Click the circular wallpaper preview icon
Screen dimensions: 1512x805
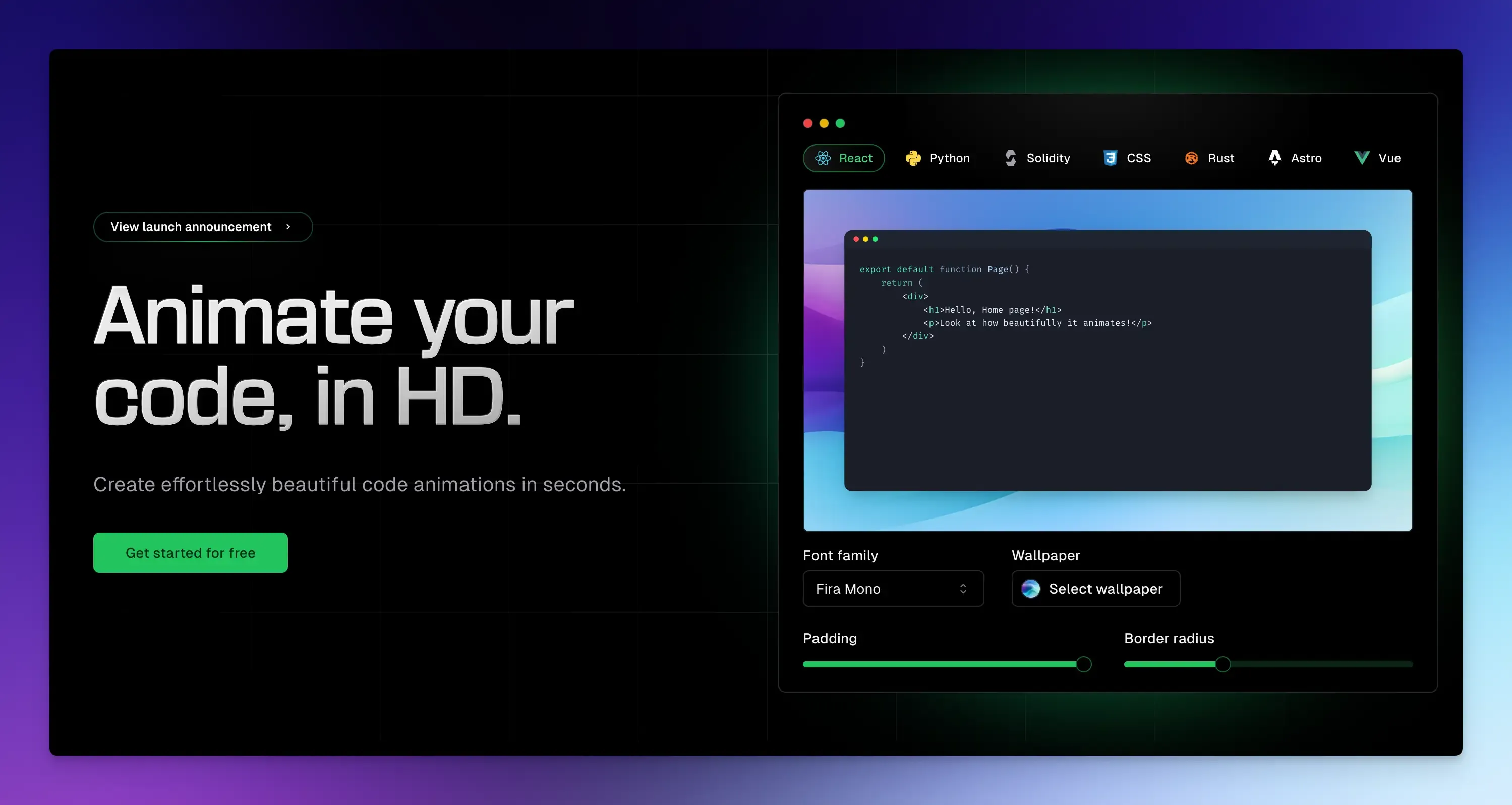(x=1030, y=588)
